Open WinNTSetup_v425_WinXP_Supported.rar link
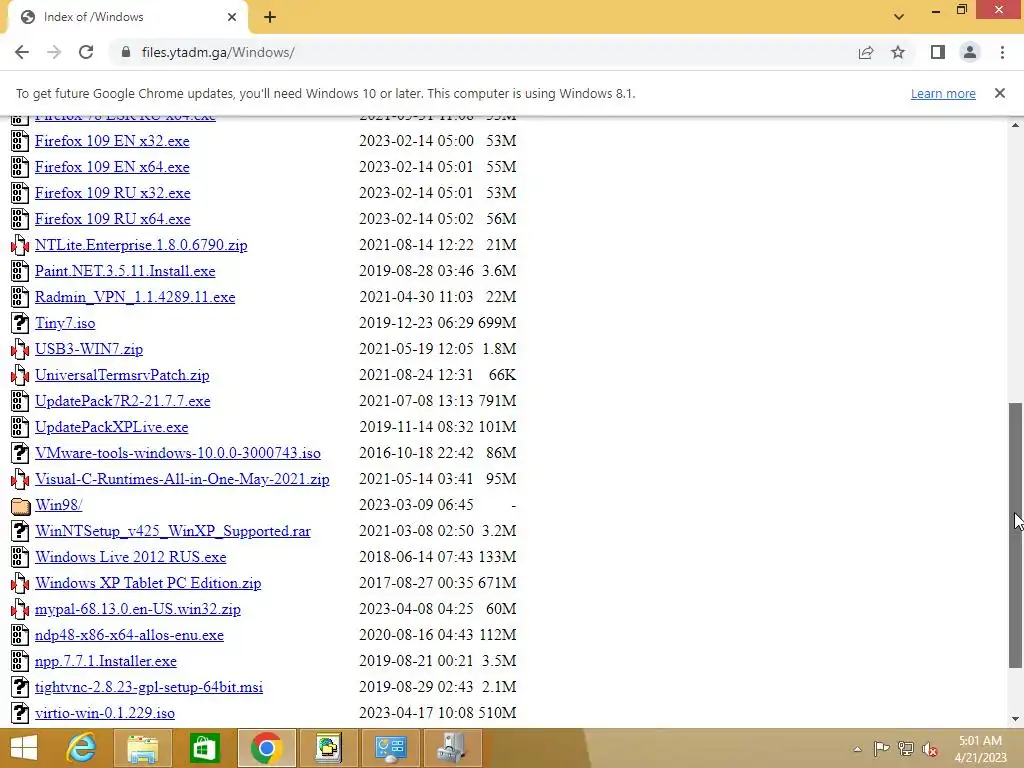 pyautogui.click(x=173, y=531)
